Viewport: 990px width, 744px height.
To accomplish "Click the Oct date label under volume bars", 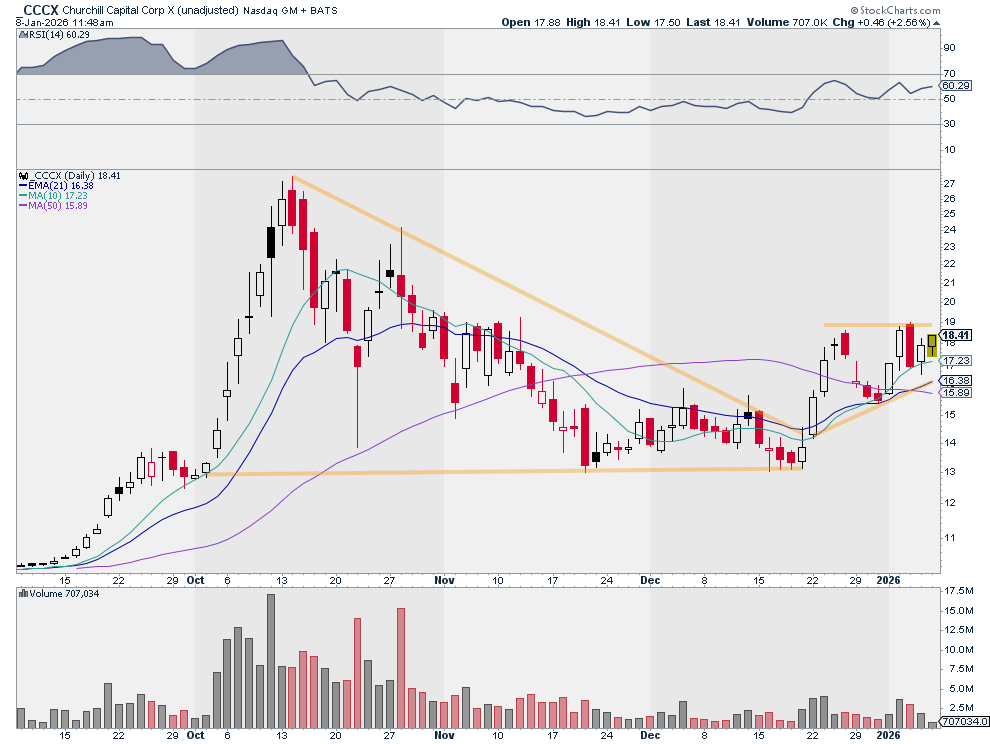I will click(196, 736).
